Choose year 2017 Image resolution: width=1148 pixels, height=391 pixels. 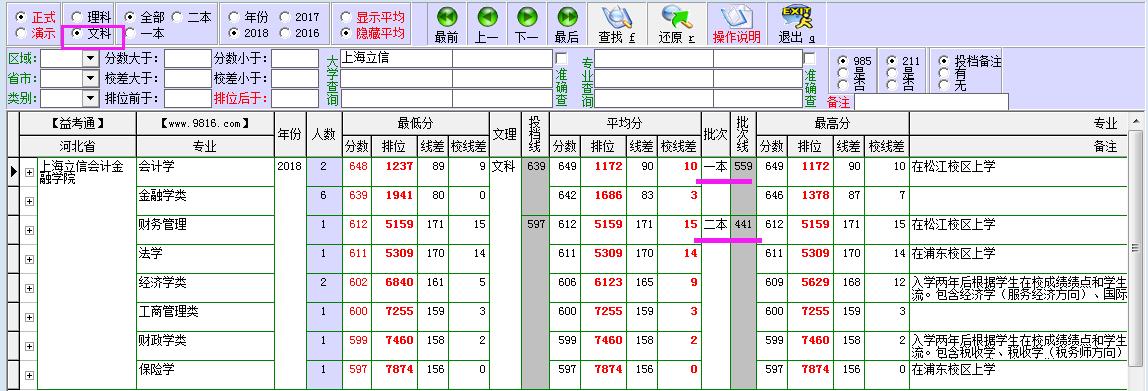[x=285, y=17]
